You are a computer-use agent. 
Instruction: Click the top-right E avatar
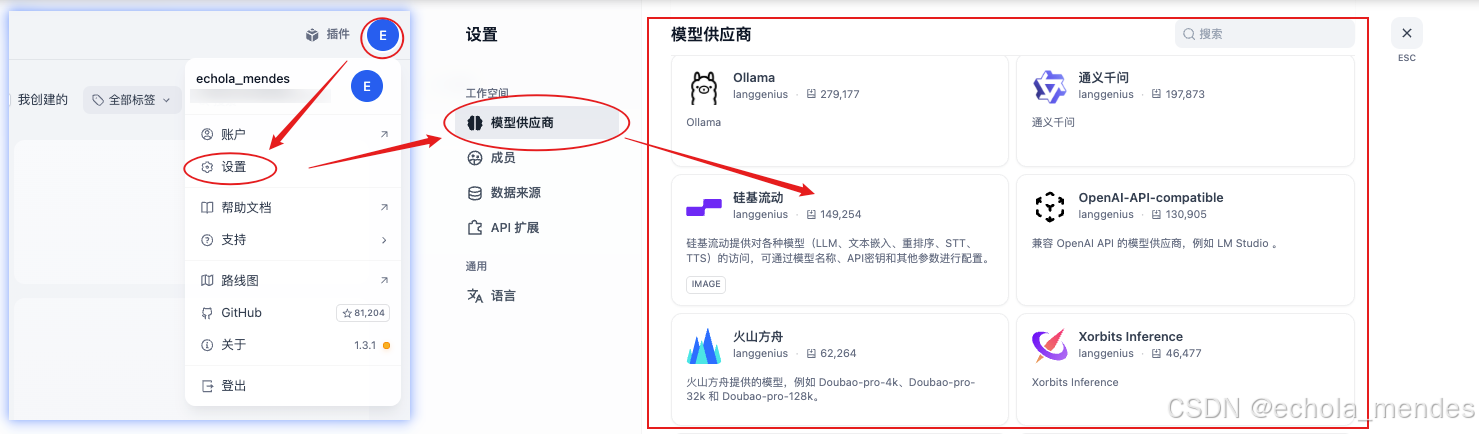[382, 36]
